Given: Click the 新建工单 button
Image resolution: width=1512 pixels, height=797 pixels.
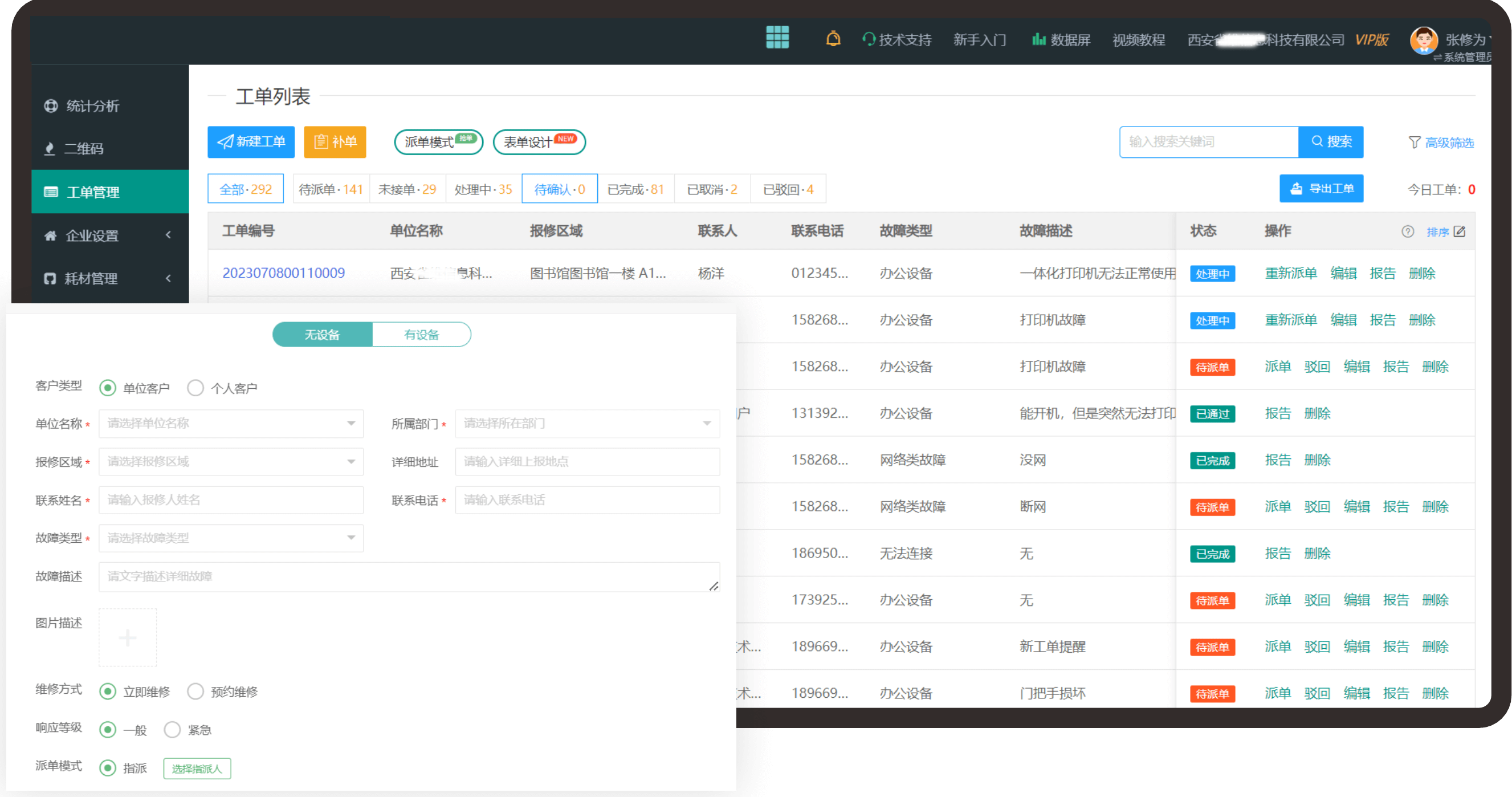Looking at the screenshot, I should pos(251,142).
